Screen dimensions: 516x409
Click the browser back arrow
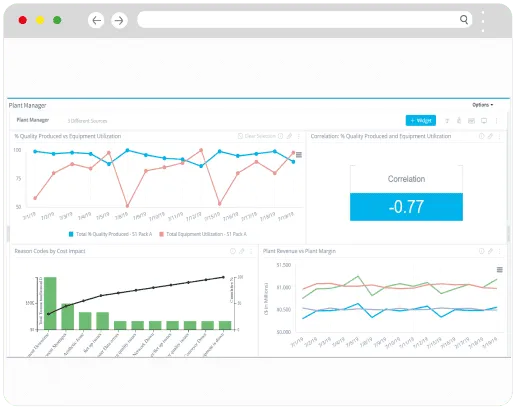tap(96, 20)
